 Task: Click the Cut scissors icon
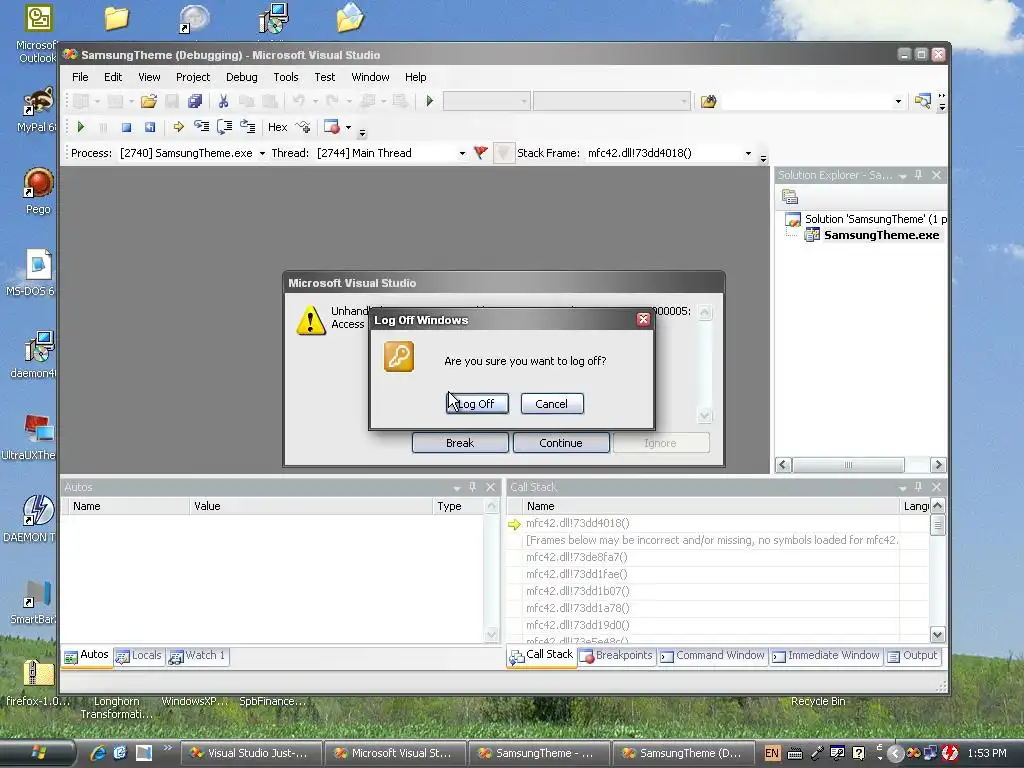(x=223, y=101)
